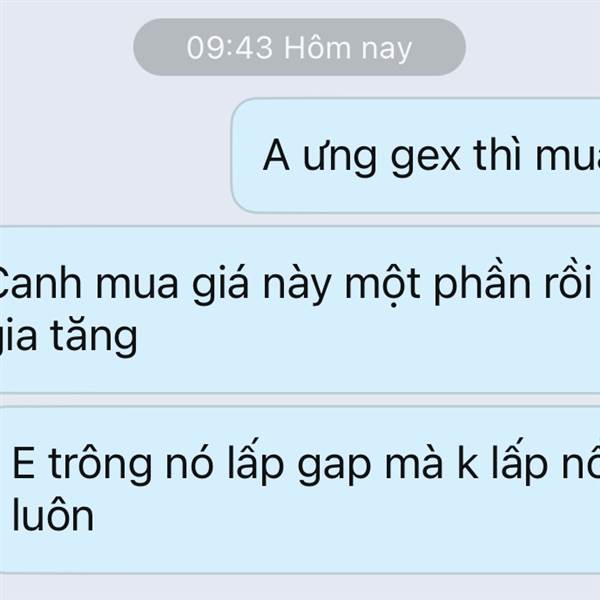This screenshot has height=600, width=600.
Task: Click the '09:43' time text
Action: [x=230, y=48]
